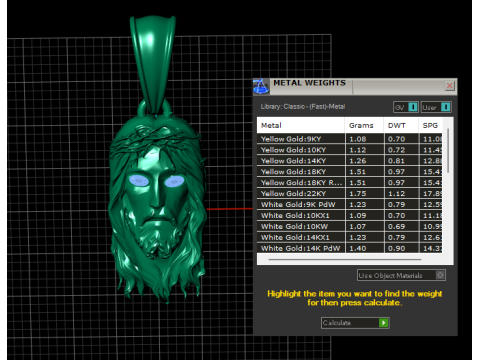Click the 1.12 DWT value
This screenshot has height=360, width=480.
(396, 194)
